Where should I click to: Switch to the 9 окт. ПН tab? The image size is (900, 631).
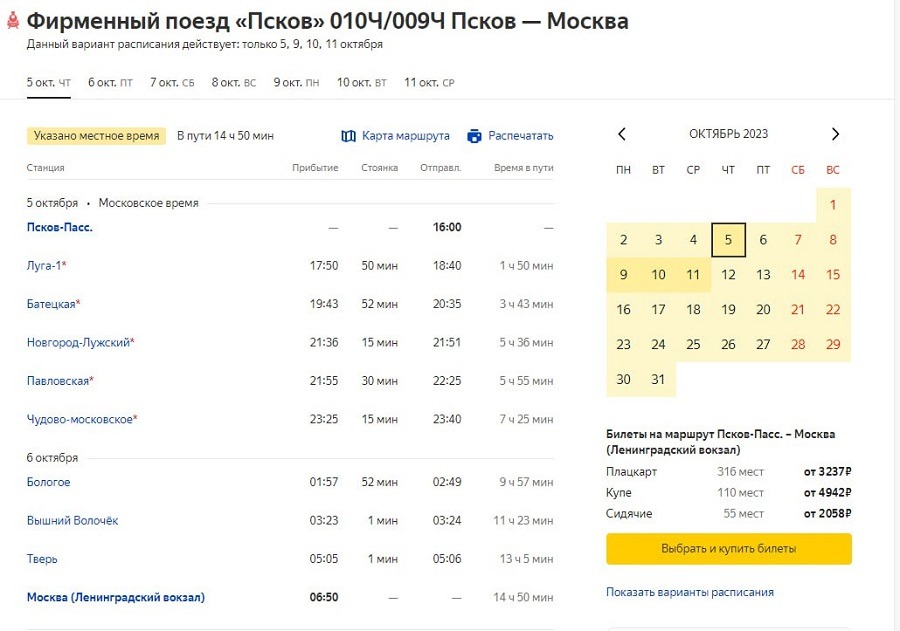coord(296,83)
